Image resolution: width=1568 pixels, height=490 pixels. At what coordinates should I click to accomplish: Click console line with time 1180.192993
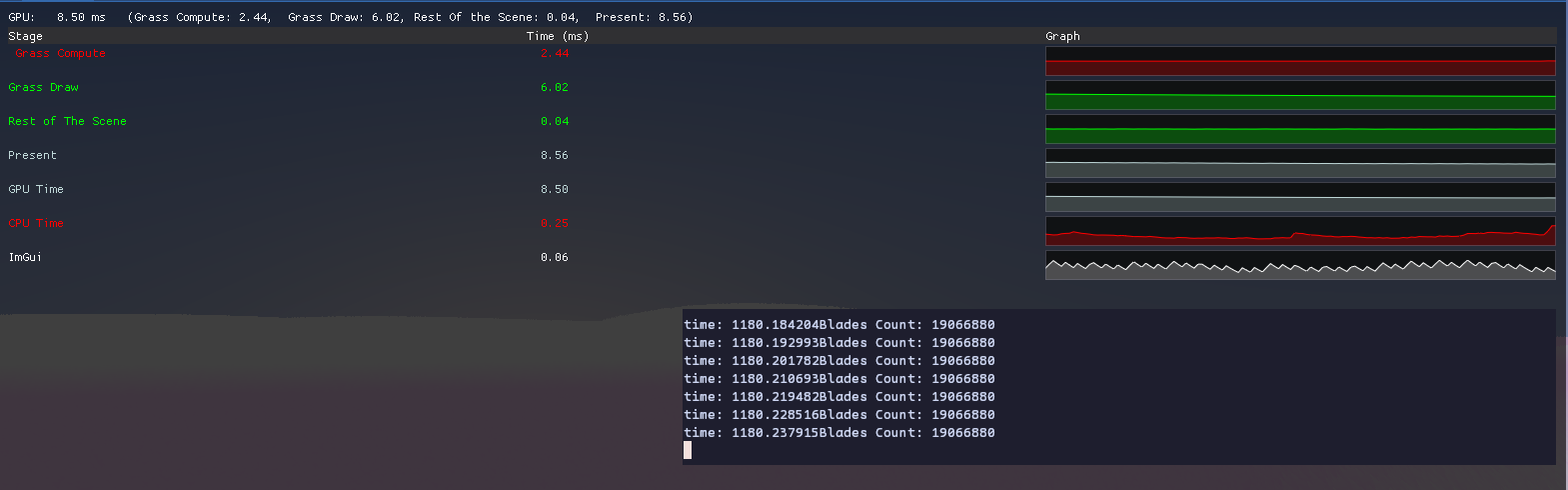(839, 343)
